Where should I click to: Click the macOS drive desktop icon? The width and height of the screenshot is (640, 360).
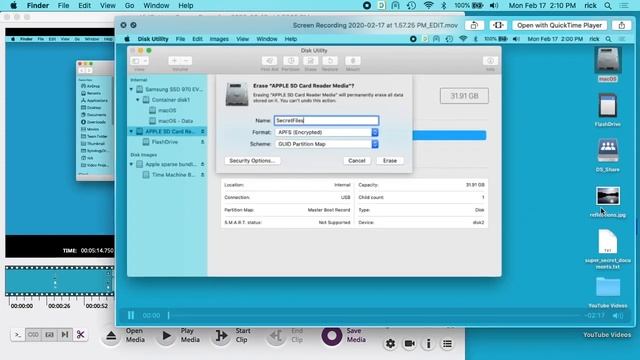[607, 60]
